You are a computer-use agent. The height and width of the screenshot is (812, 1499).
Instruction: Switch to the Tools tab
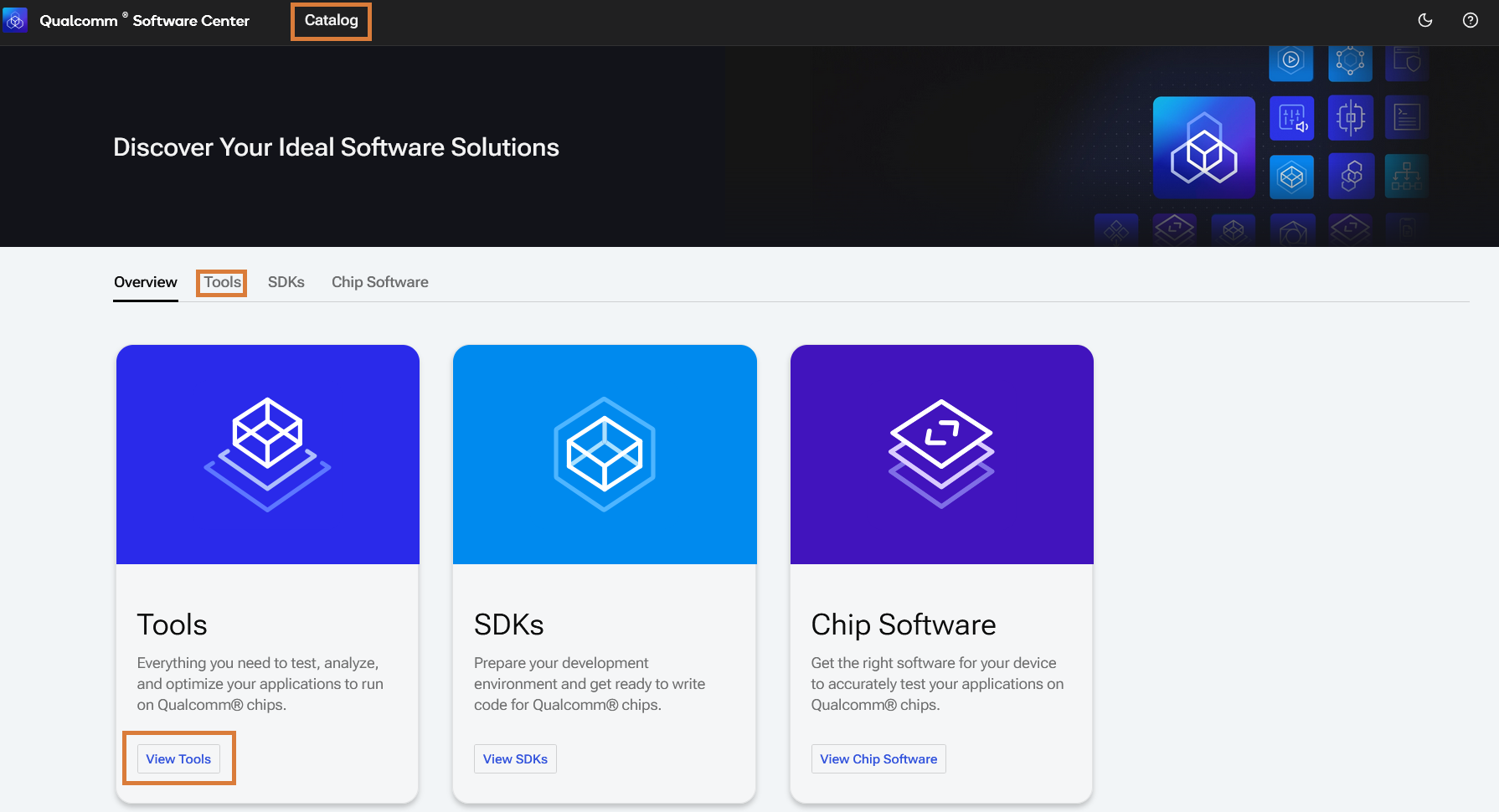point(222,282)
